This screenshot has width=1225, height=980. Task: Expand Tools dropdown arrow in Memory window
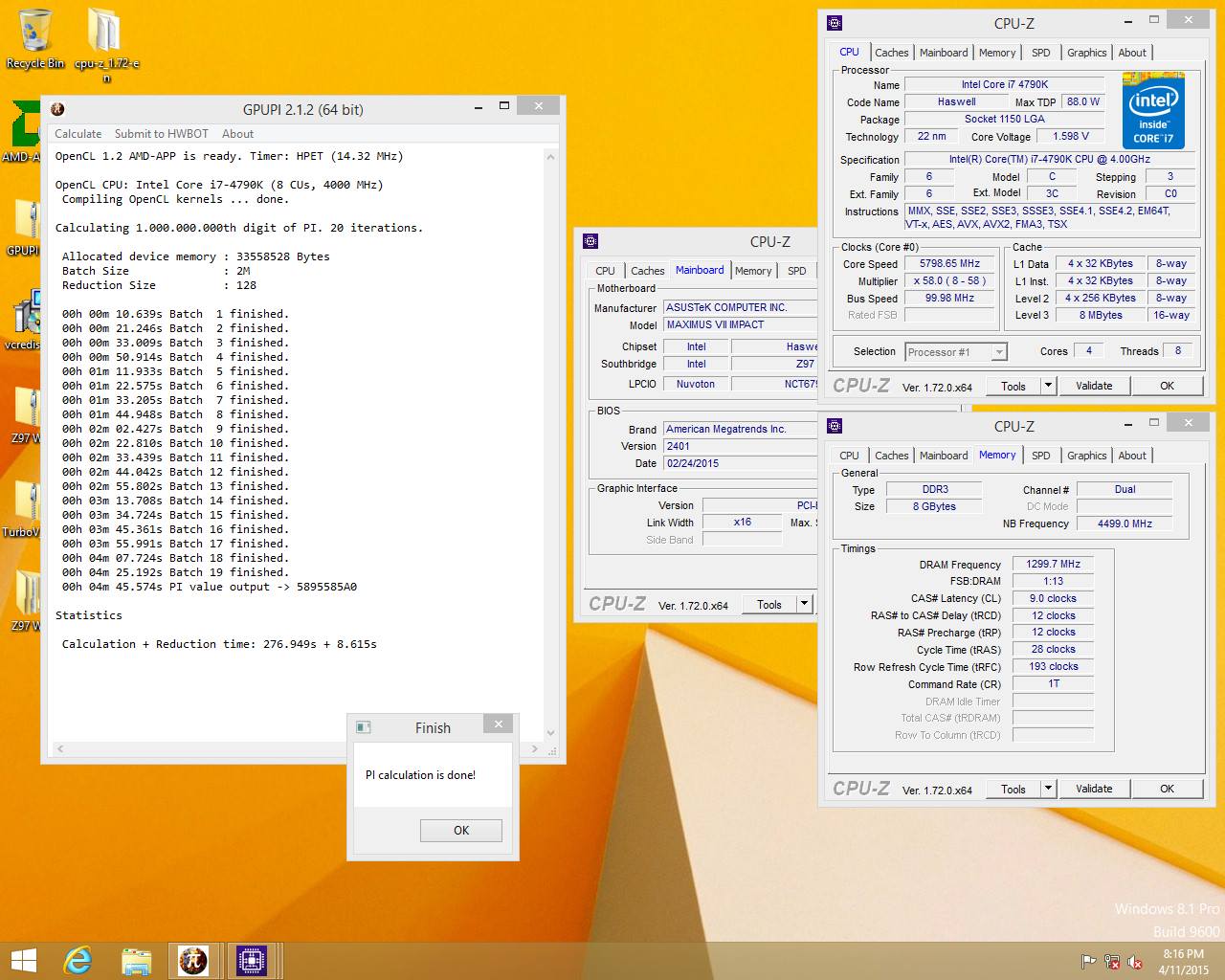[1048, 789]
